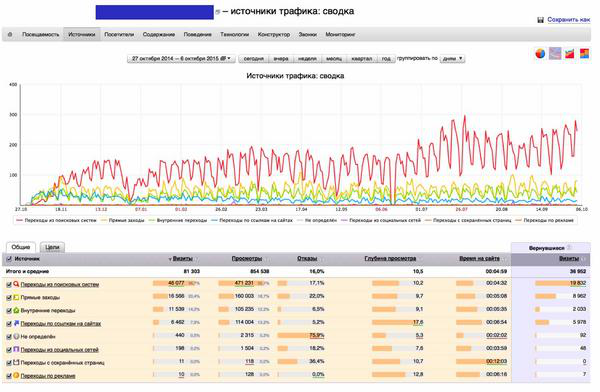The width and height of the screenshot is (600, 392).
Task: Sort by the Вернувшиеся Визиты column header
Action: pyautogui.click(x=569, y=259)
